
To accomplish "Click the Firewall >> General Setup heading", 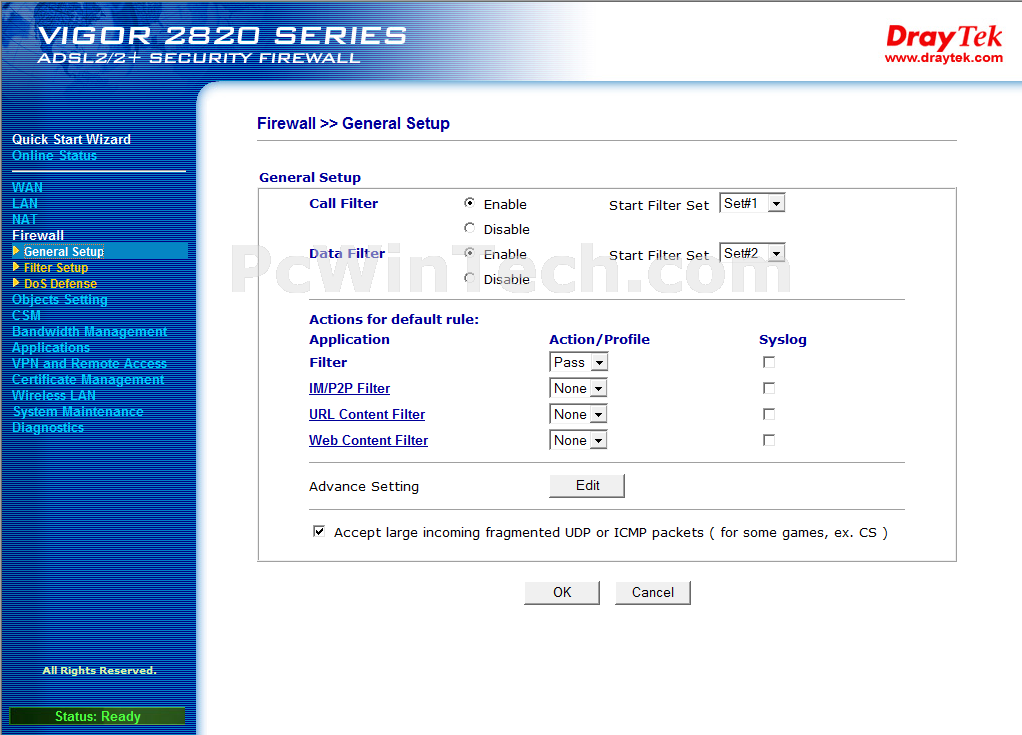I will point(353,123).
